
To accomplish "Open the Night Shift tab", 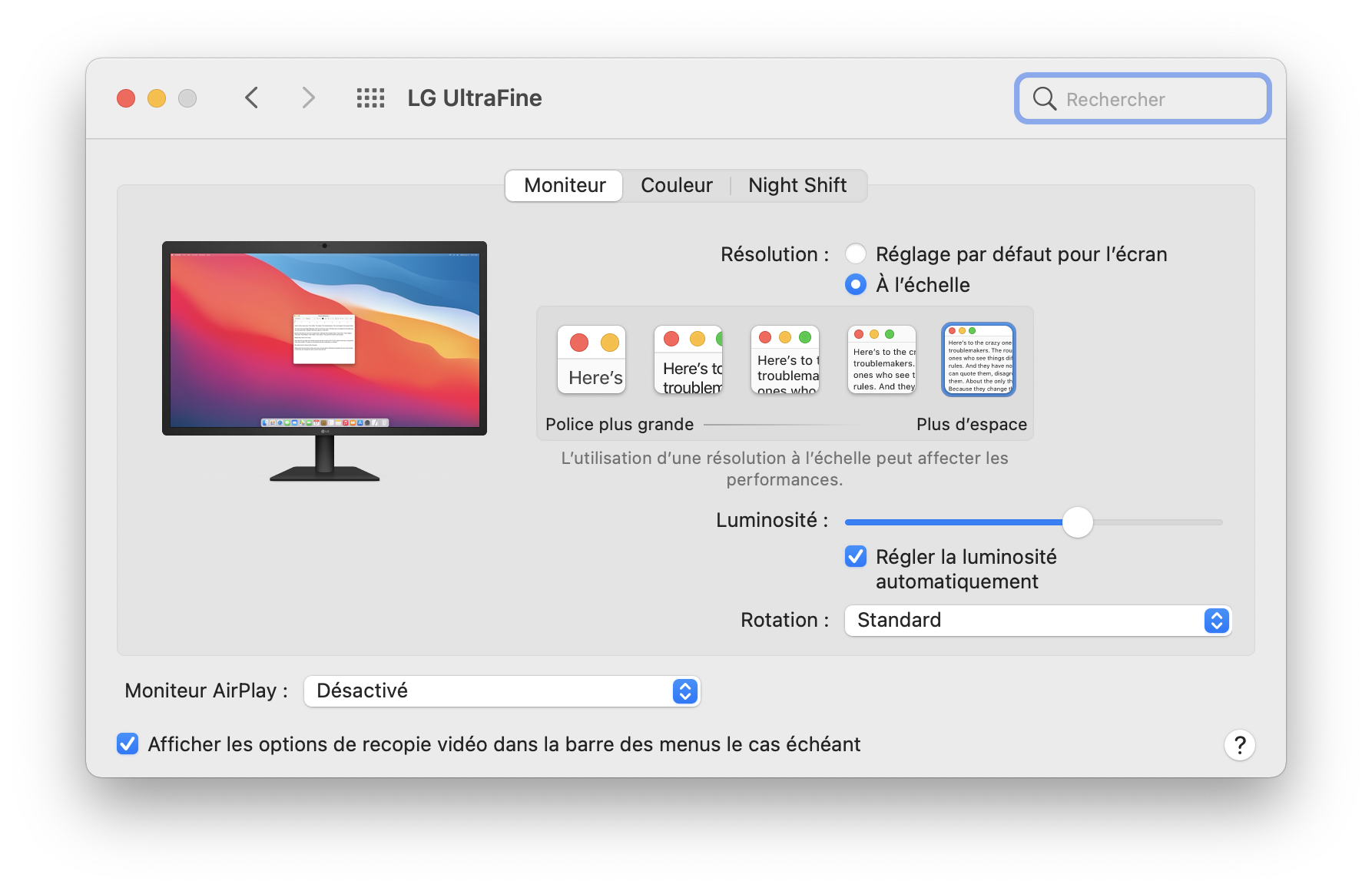I will 797,185.
